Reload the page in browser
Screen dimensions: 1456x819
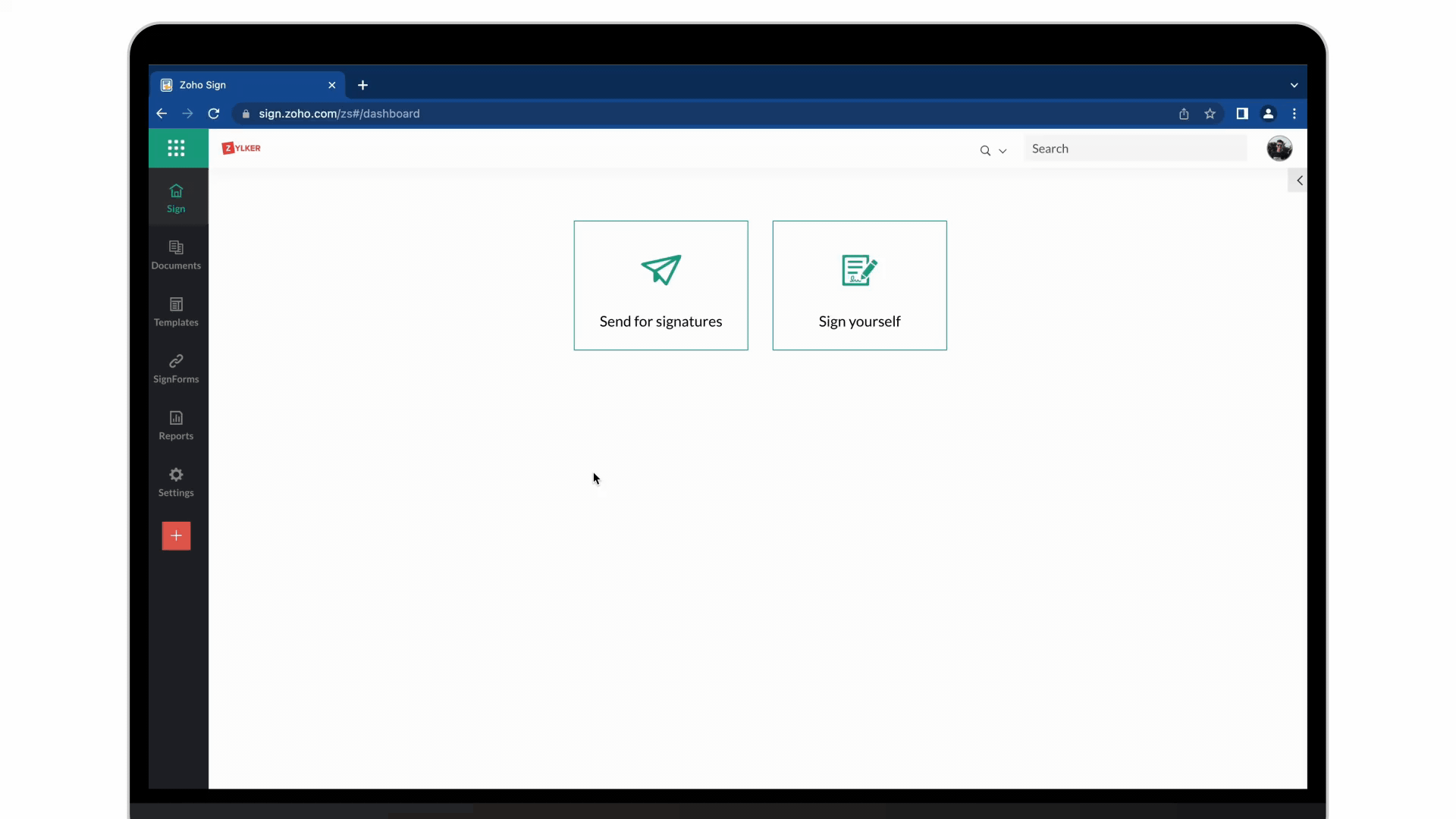(214, 114)
